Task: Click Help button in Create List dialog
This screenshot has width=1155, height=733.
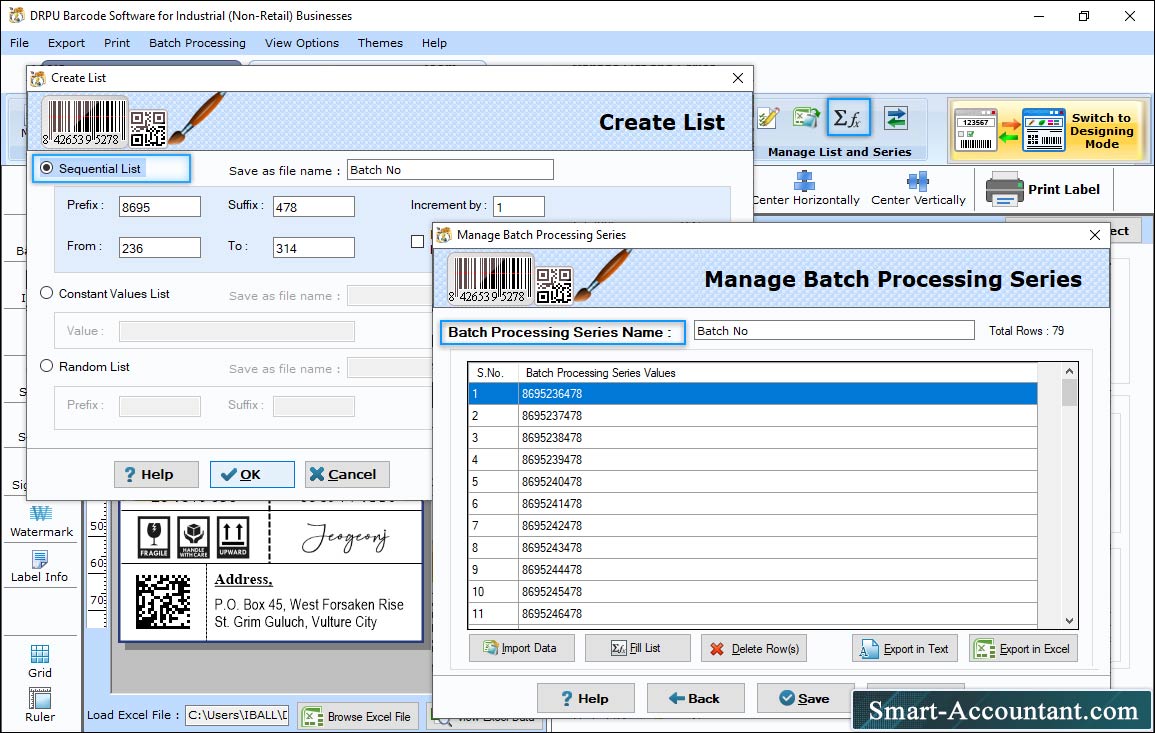Action: pos(156,474)
